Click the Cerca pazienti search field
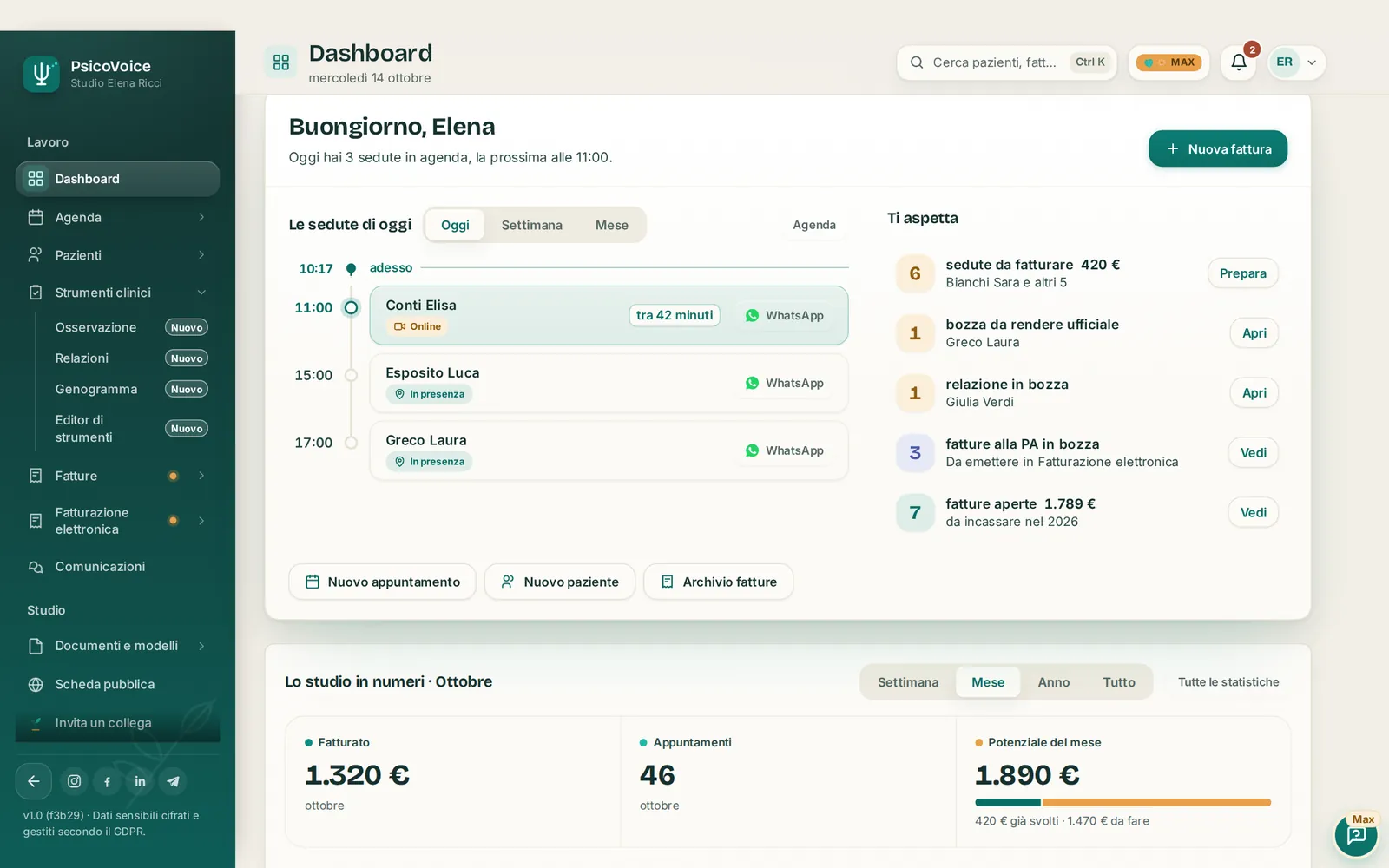Viewport: 1389px width, 868px height. 1006,62
